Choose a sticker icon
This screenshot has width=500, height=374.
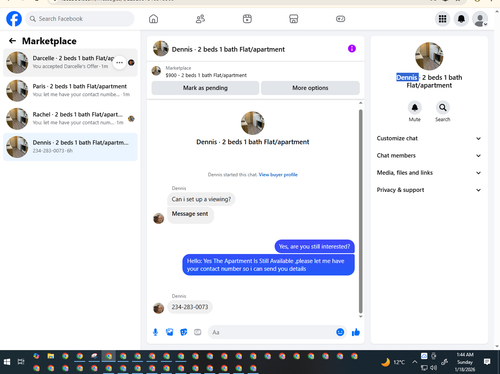(184, 332)
